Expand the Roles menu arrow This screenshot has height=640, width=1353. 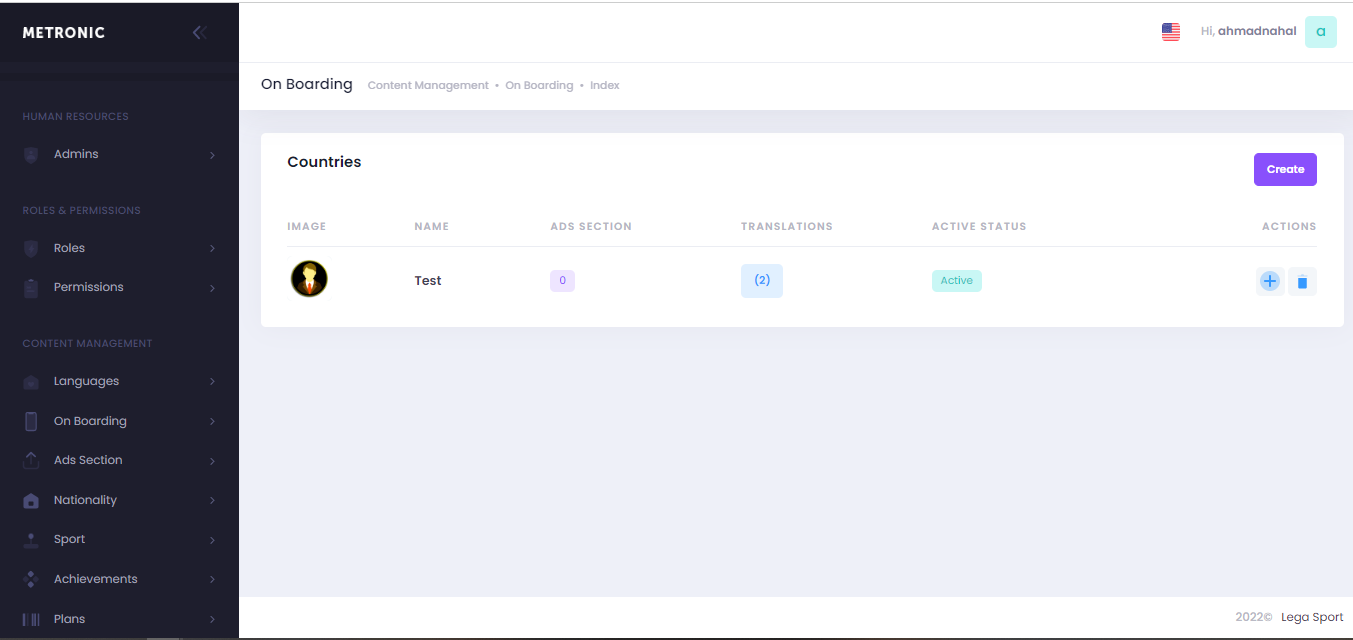tap(212, 249)
